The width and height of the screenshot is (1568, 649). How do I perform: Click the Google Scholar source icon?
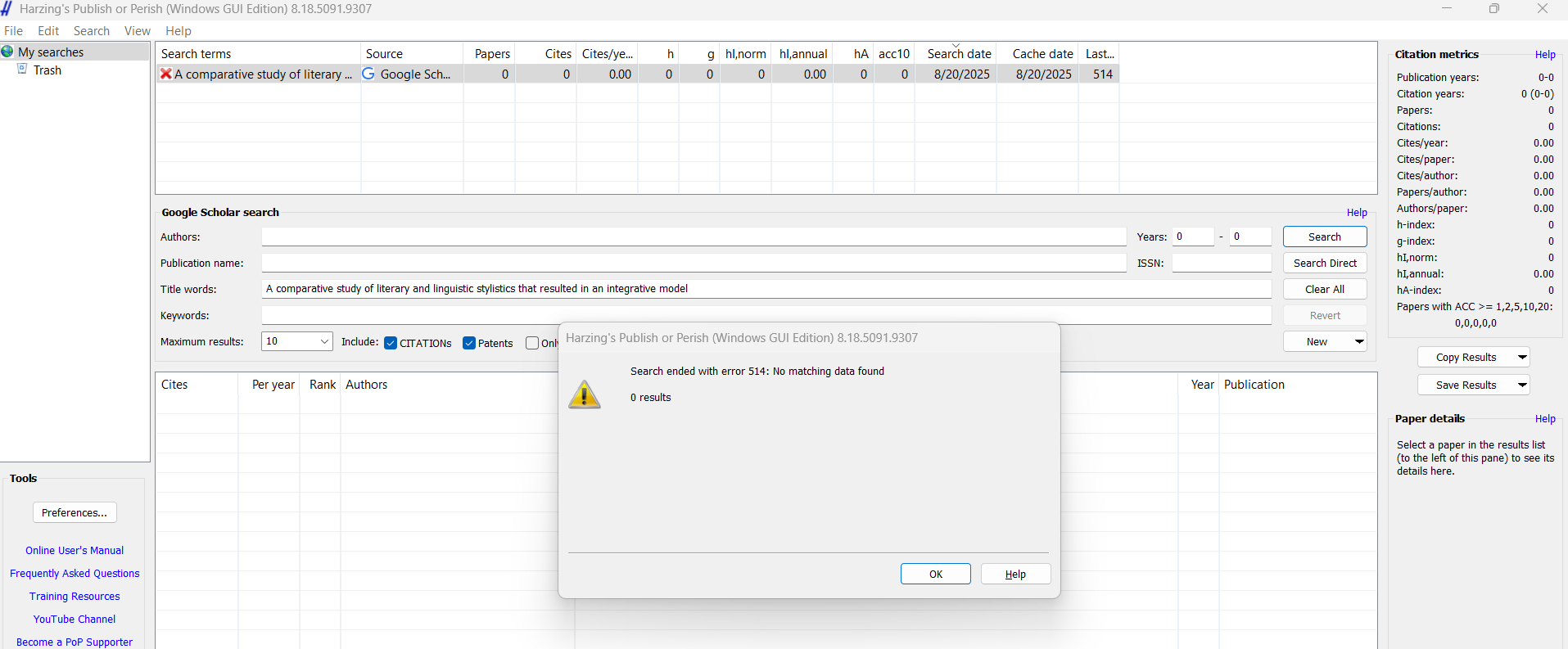pos(368,74)
